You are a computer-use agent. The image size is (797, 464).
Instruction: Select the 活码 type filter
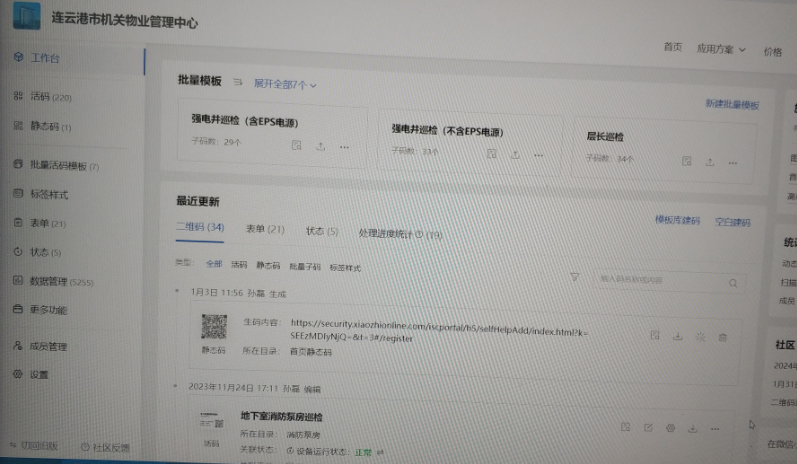[x=239, y=266]
